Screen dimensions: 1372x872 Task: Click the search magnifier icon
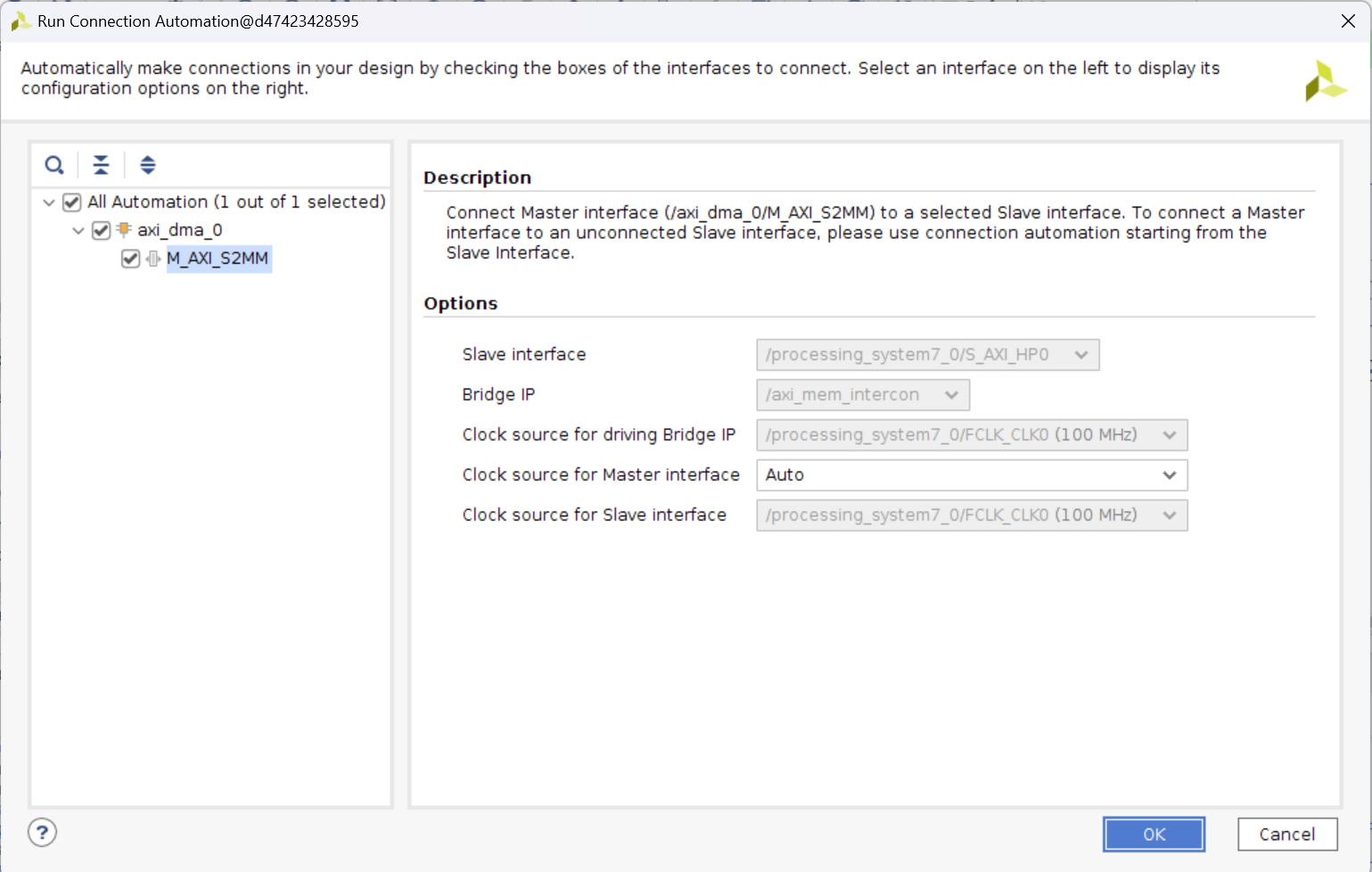pyautogui.click(x=54, y=165)
